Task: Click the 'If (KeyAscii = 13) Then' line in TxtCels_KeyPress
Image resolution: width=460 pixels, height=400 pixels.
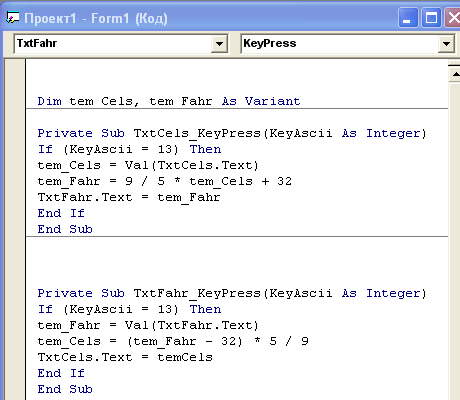Action: tap(129, 149)
